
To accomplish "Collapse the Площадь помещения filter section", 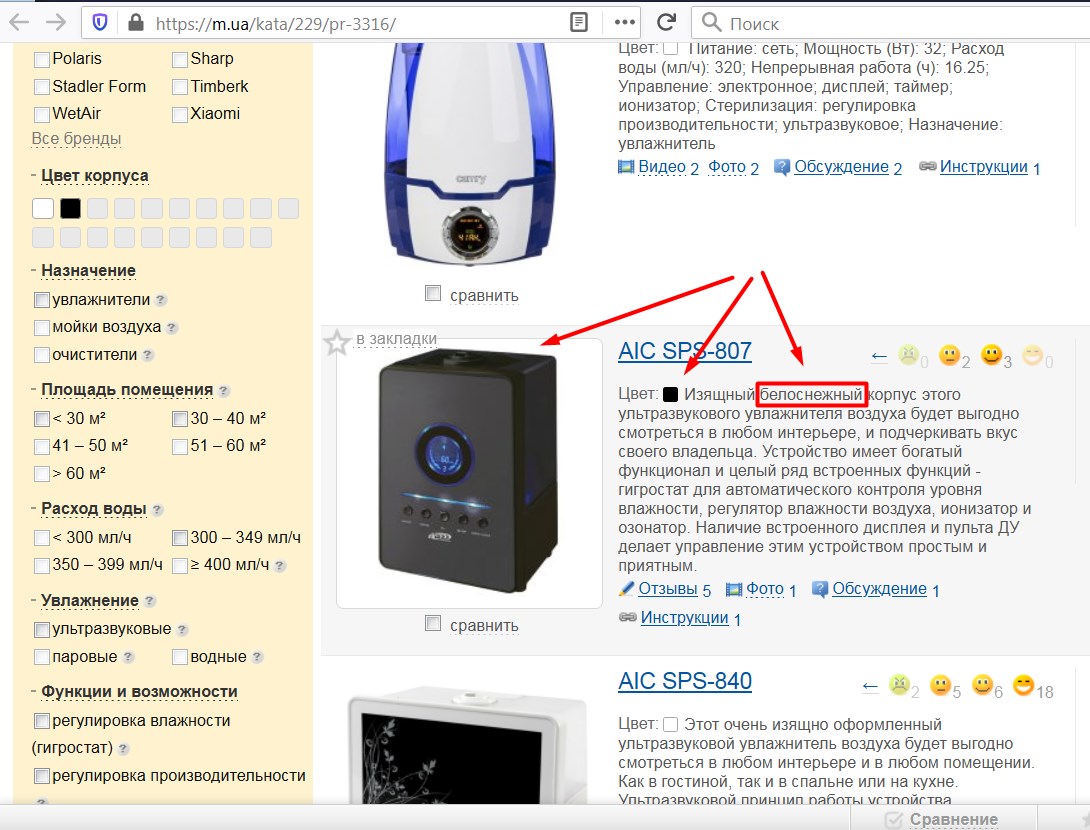I will tap(126, 390).
